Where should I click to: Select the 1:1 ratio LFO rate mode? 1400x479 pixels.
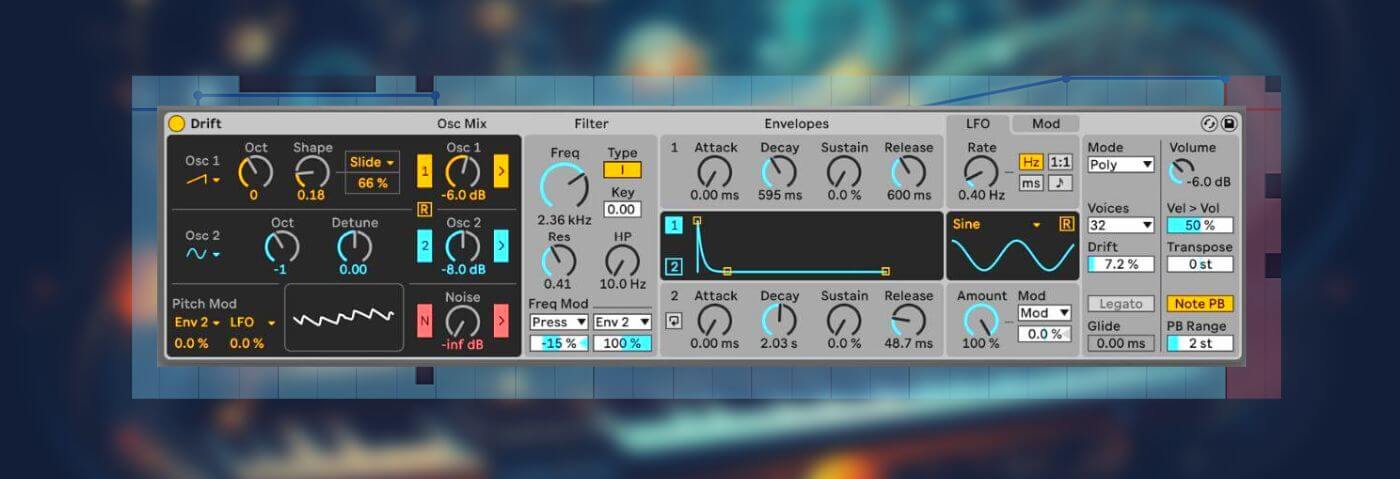tap(1060, 162)
